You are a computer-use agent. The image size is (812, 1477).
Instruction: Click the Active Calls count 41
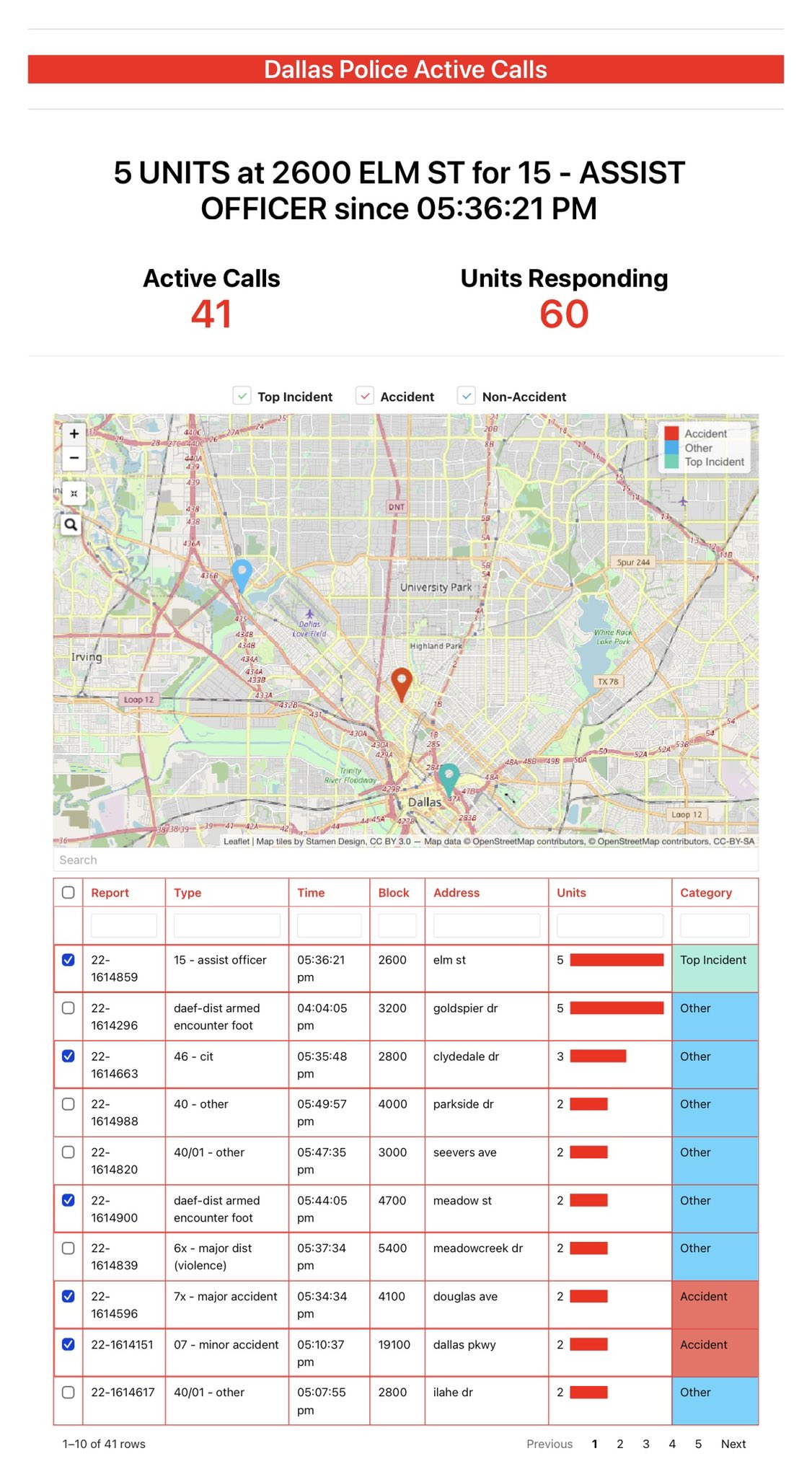point(211,314)
